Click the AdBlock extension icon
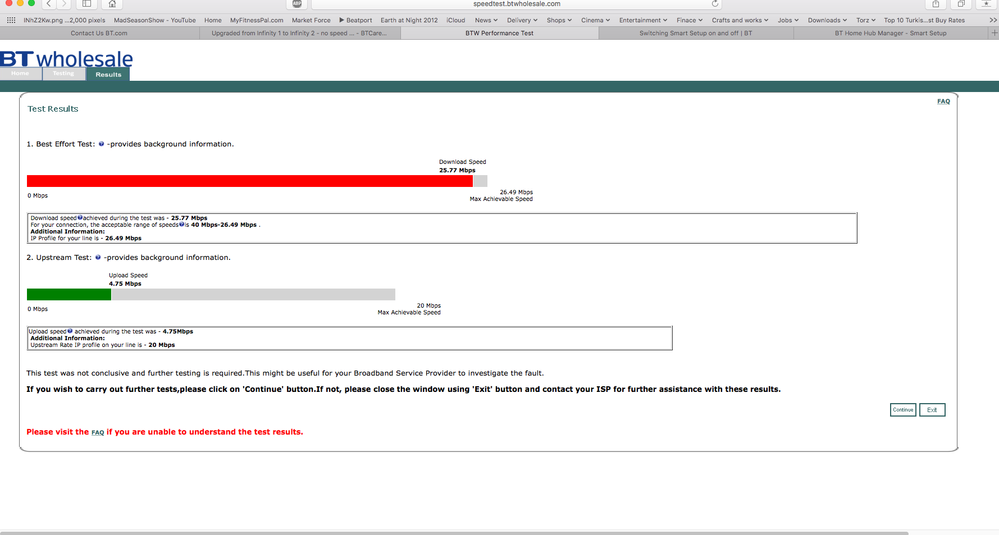999x535 pixels. [297, 4]
